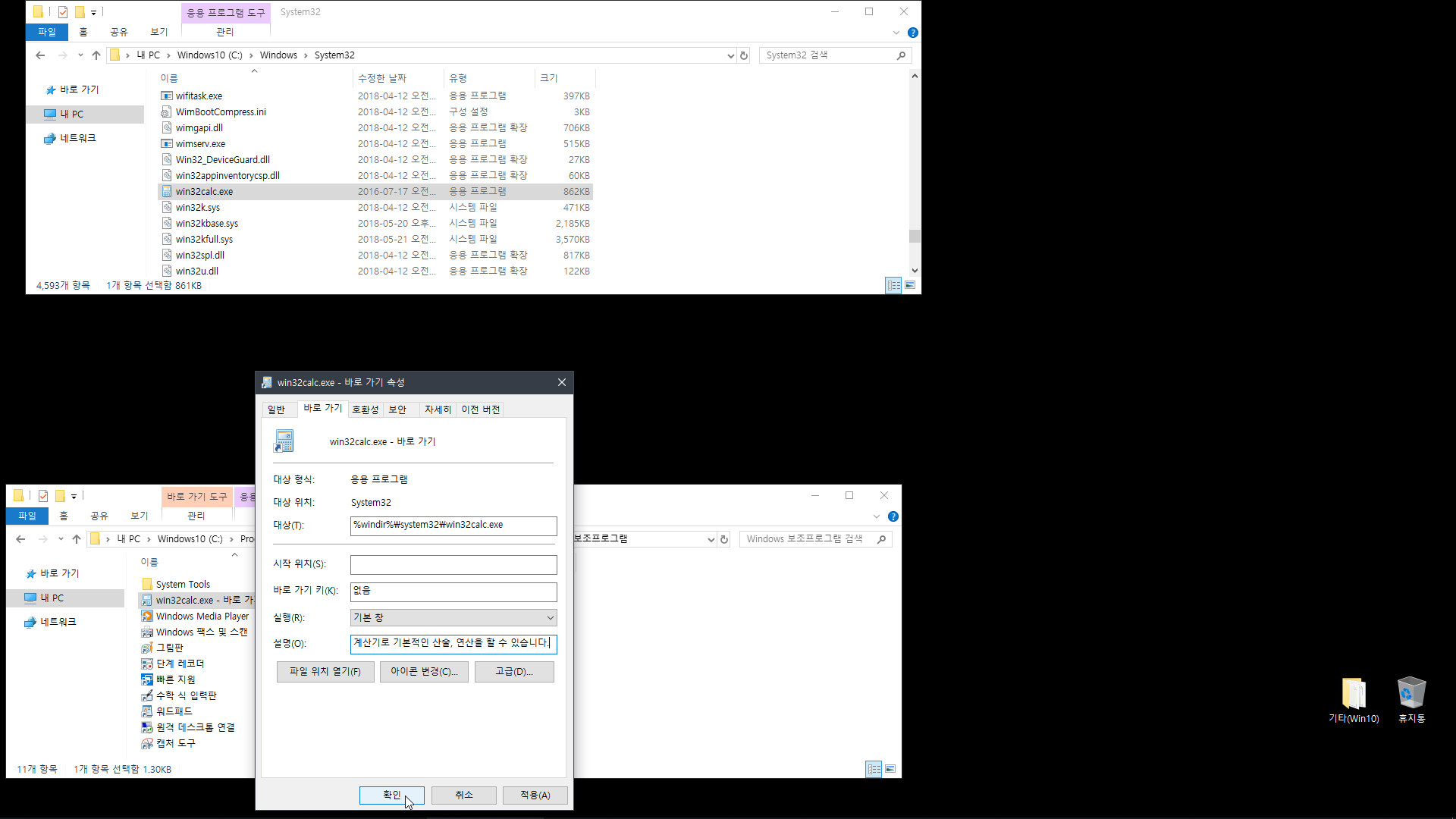Go up one folder in System32 window

tap(96, 55)
